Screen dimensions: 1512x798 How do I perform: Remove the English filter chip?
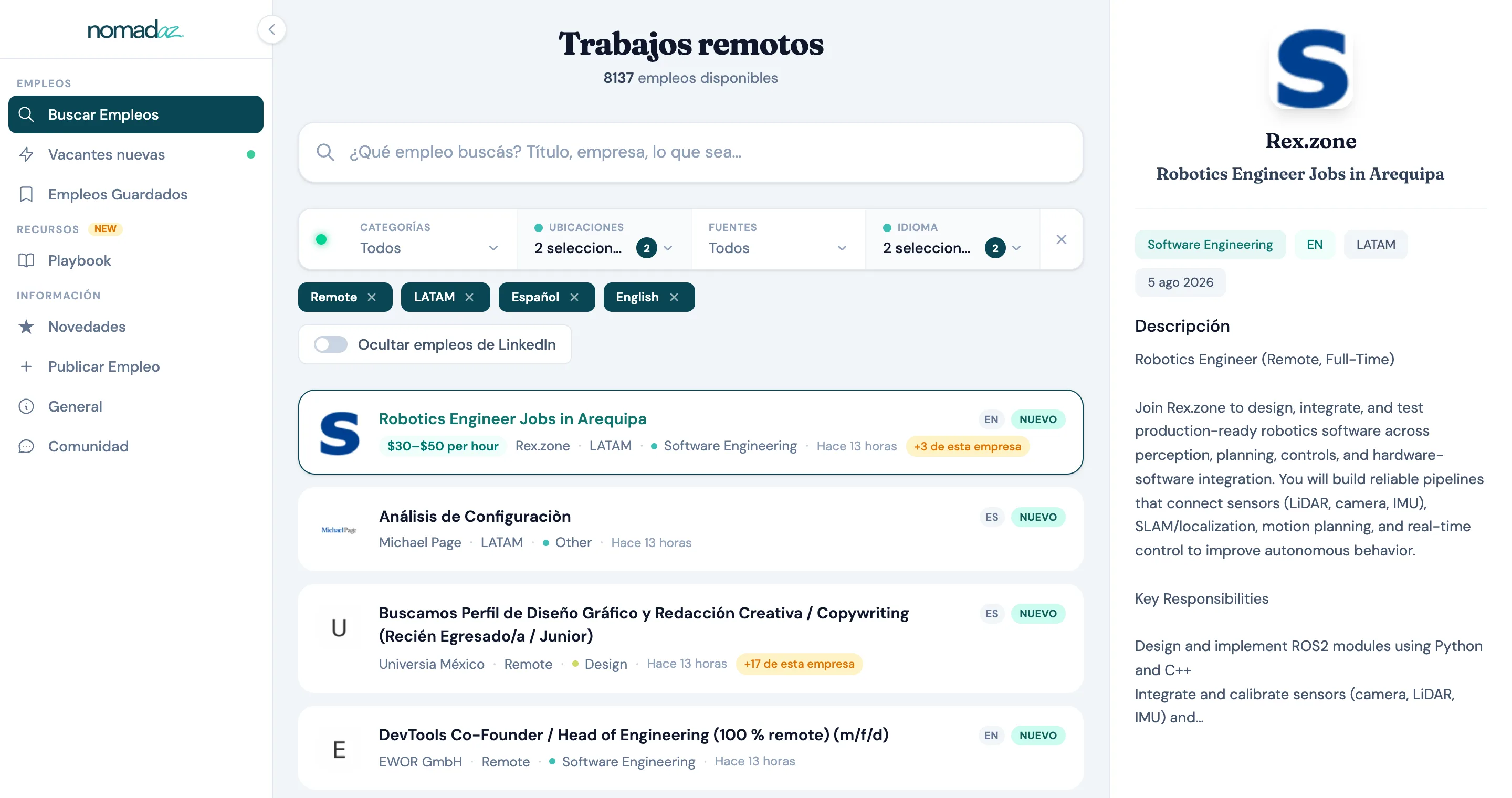[674, 297]
